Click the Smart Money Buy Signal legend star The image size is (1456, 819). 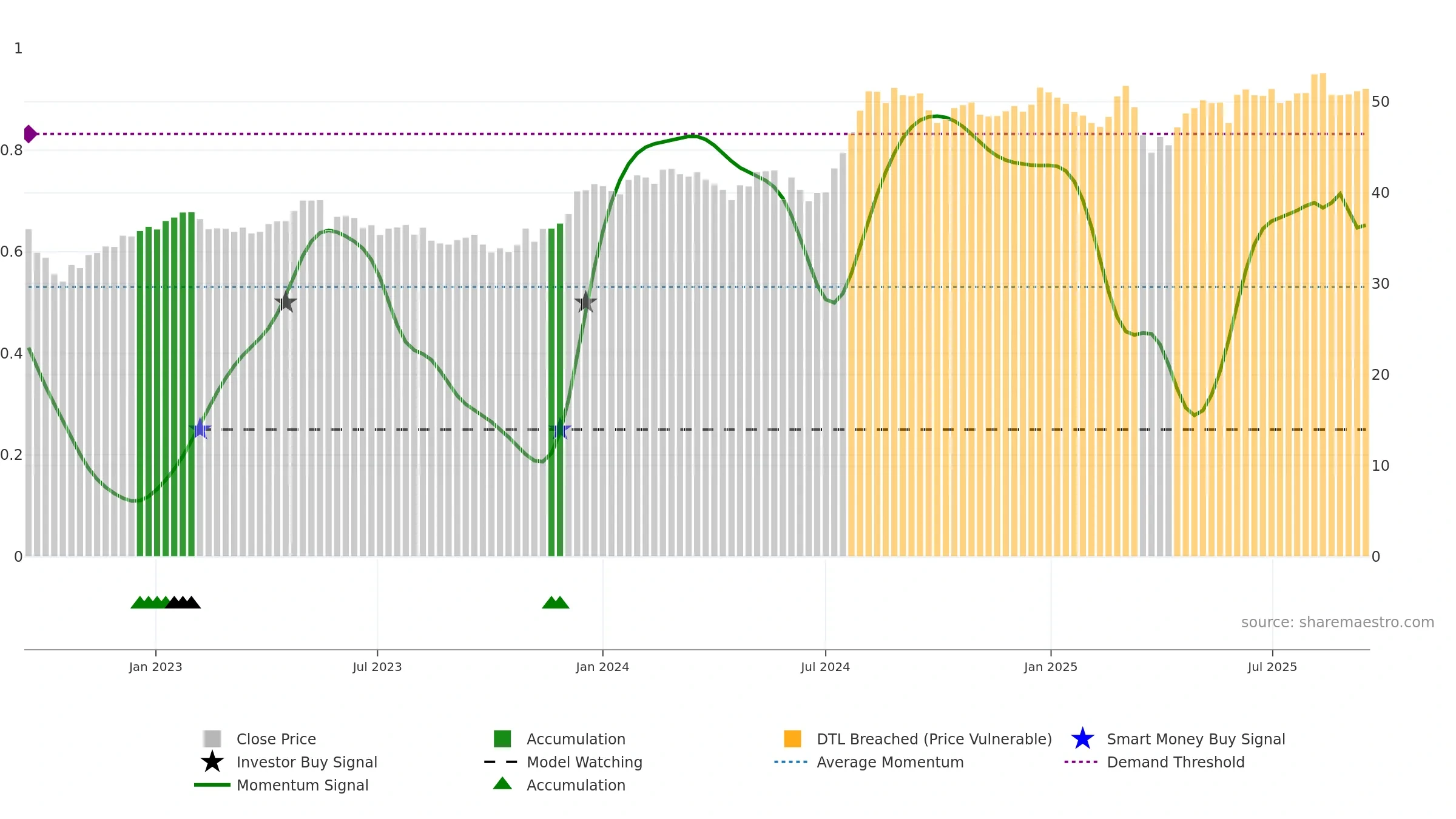[1082, 739]
